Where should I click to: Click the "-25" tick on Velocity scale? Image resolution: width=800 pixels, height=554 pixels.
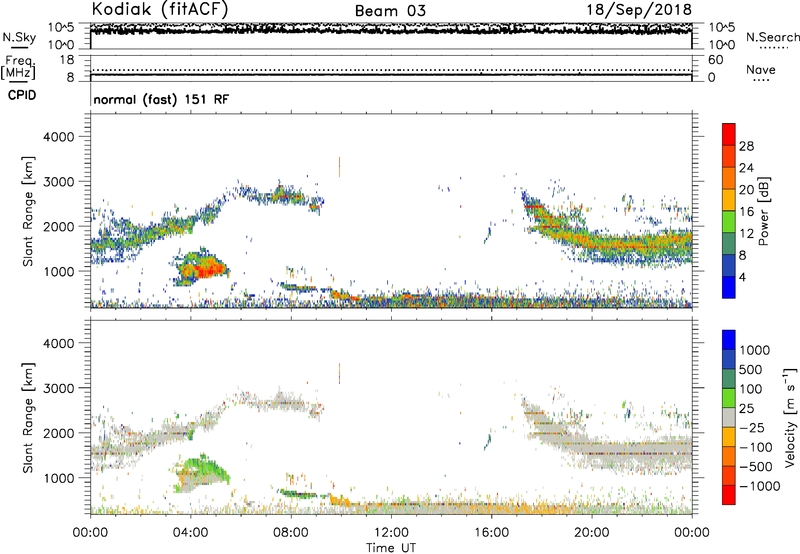(752, 428)
